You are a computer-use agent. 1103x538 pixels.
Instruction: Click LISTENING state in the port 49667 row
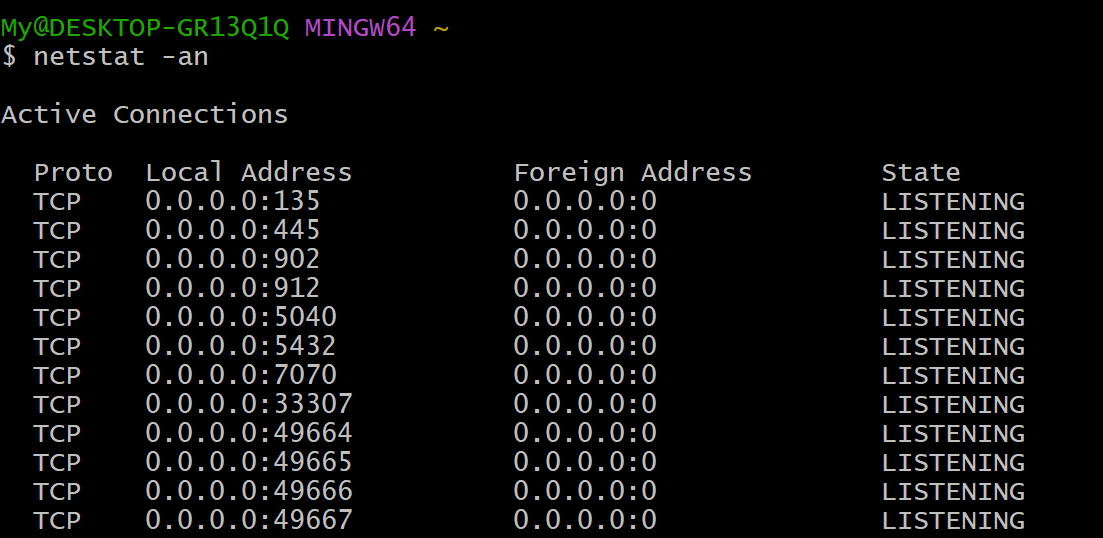pyautogui.click(x=953, y=520)
